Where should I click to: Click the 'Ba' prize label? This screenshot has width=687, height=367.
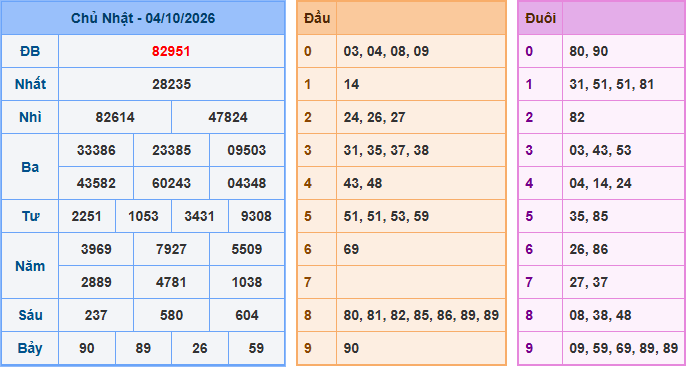[30, 167]
